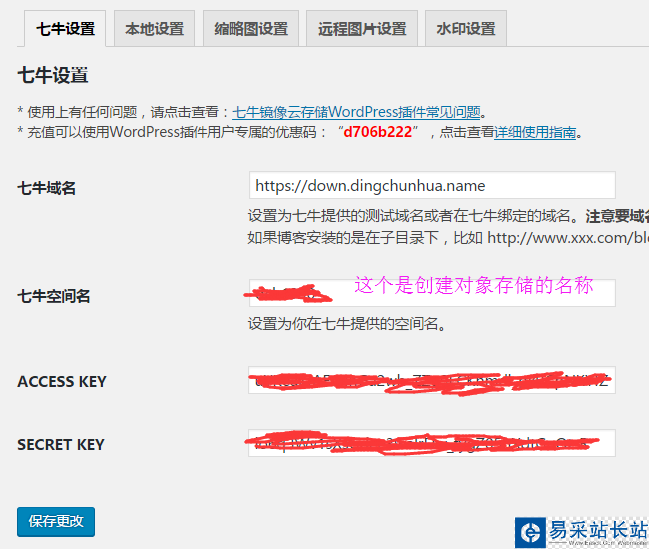Viewport: 649px width, 549px height.
Task: Click the 七牛空间名 field label
Action: click(53, 296)
